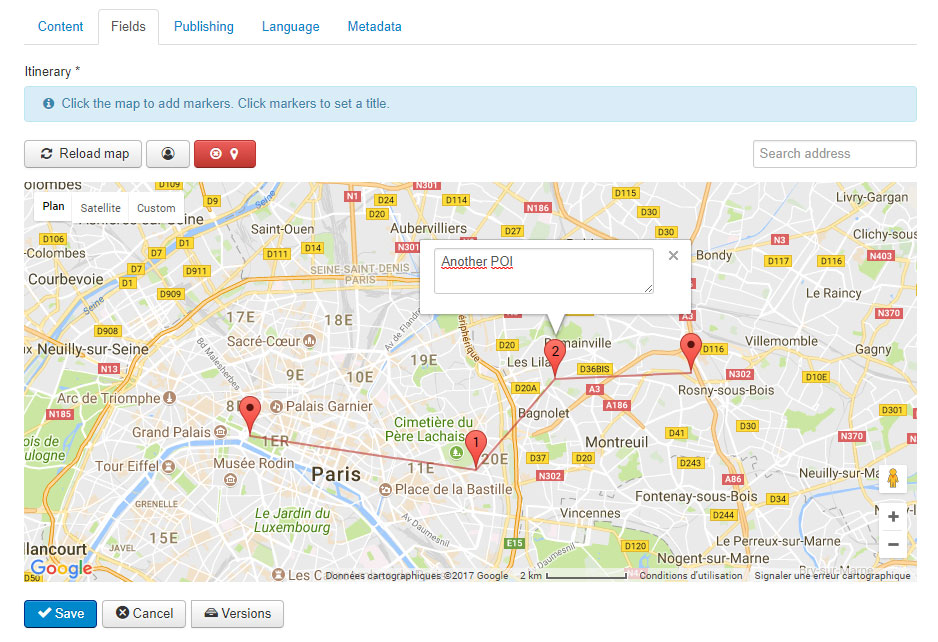The width and height of the screenshot is (938, 642).
Task: Select the Fields tab
Action: (128, 26)
